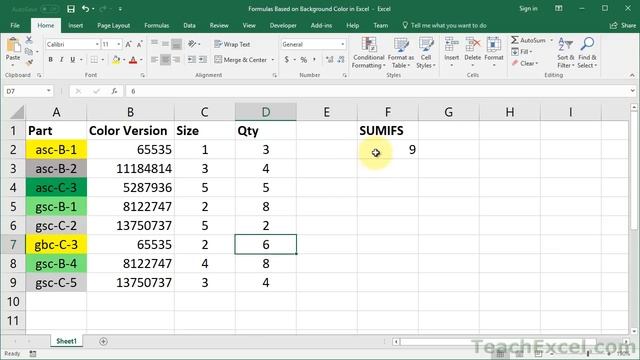The height and width of the screenshot is (360, 640).
Task: Open Merge & Center dropdown arrow
Action: click(x=273, y=60)
